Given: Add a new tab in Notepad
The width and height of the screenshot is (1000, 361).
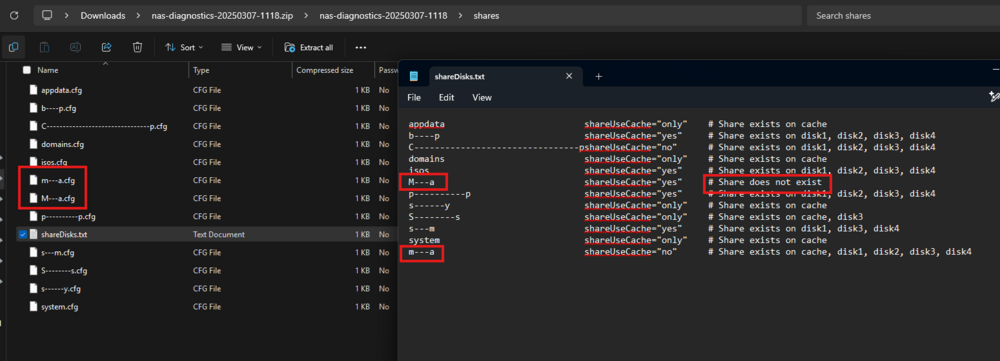Looking at the screenshot, I should 598,77.
